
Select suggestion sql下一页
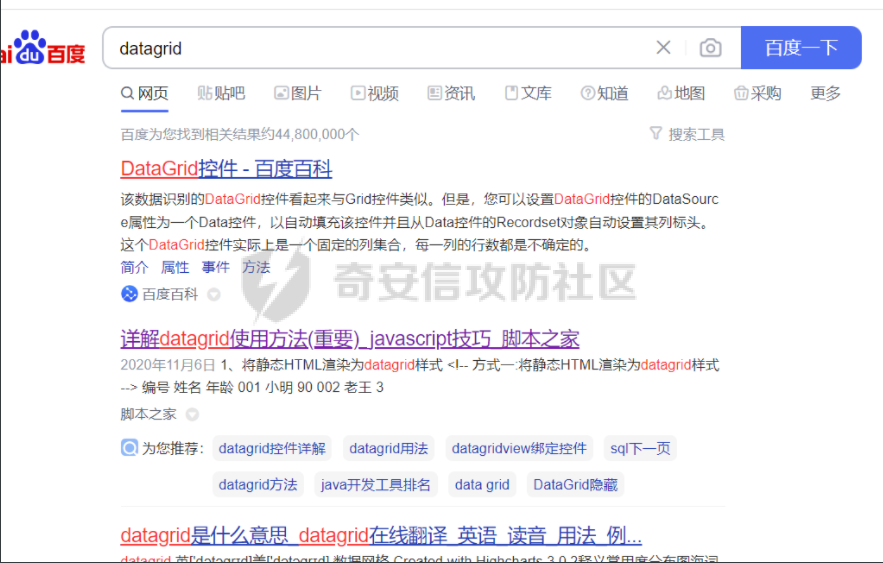[x=640, y=448]
